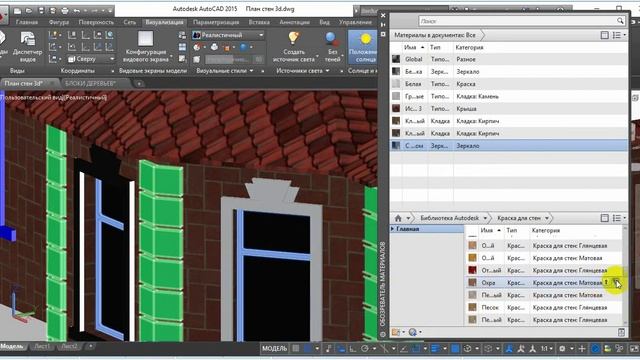Click the save icon in quick access toolbar
The image size is (640, 360).
click(x=41, y=11)
